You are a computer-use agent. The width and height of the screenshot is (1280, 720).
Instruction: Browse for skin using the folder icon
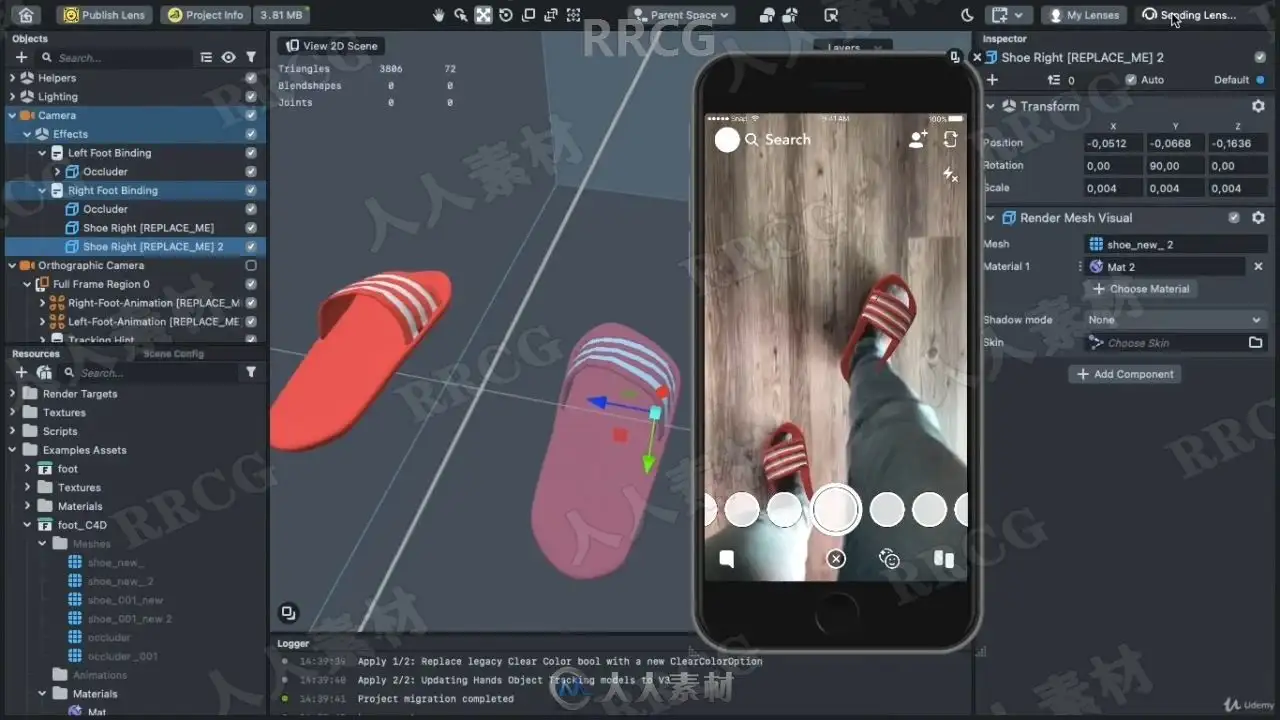(1255, 342)
